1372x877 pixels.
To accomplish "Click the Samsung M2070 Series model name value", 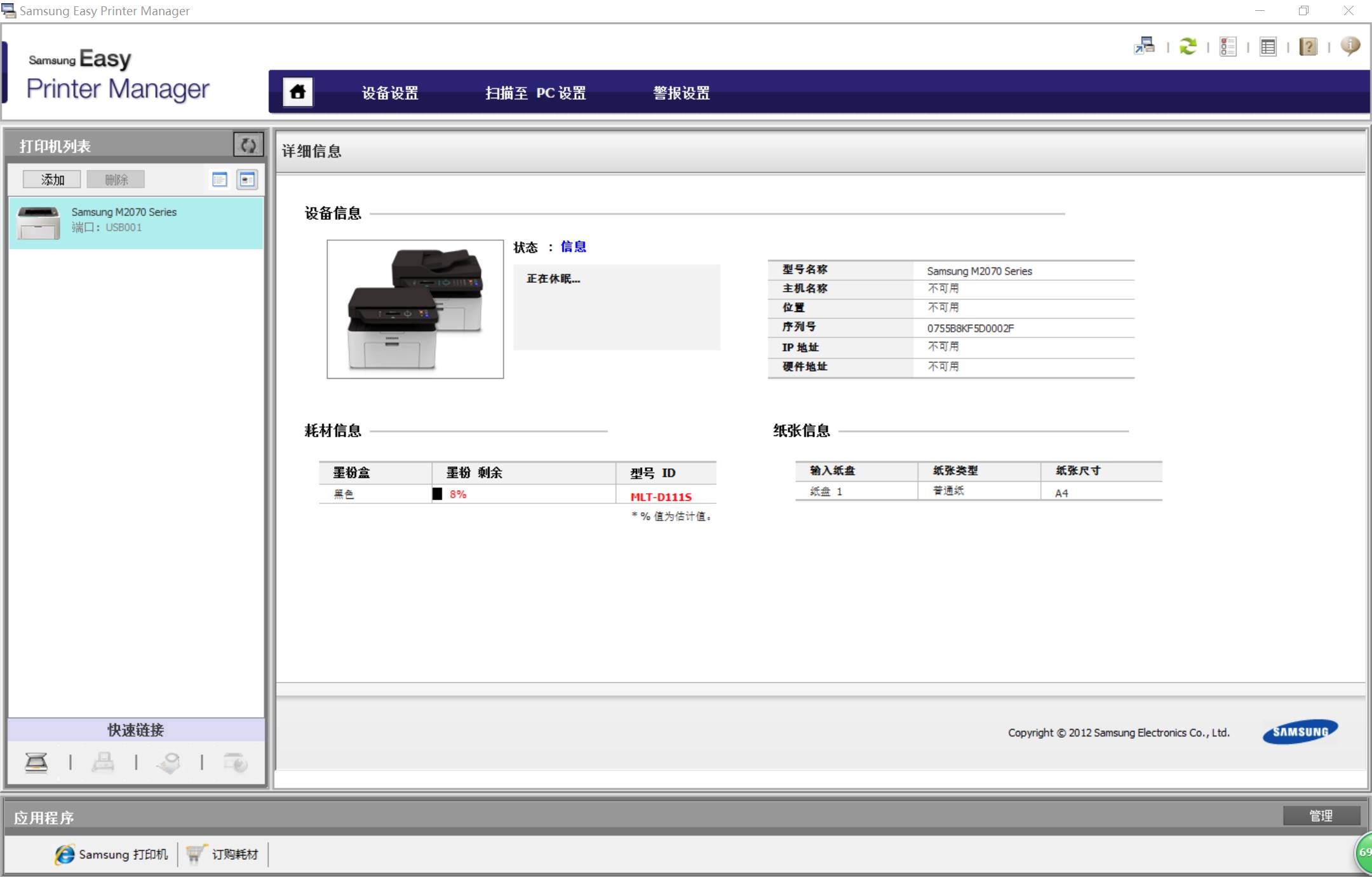I will click(979, 271).
